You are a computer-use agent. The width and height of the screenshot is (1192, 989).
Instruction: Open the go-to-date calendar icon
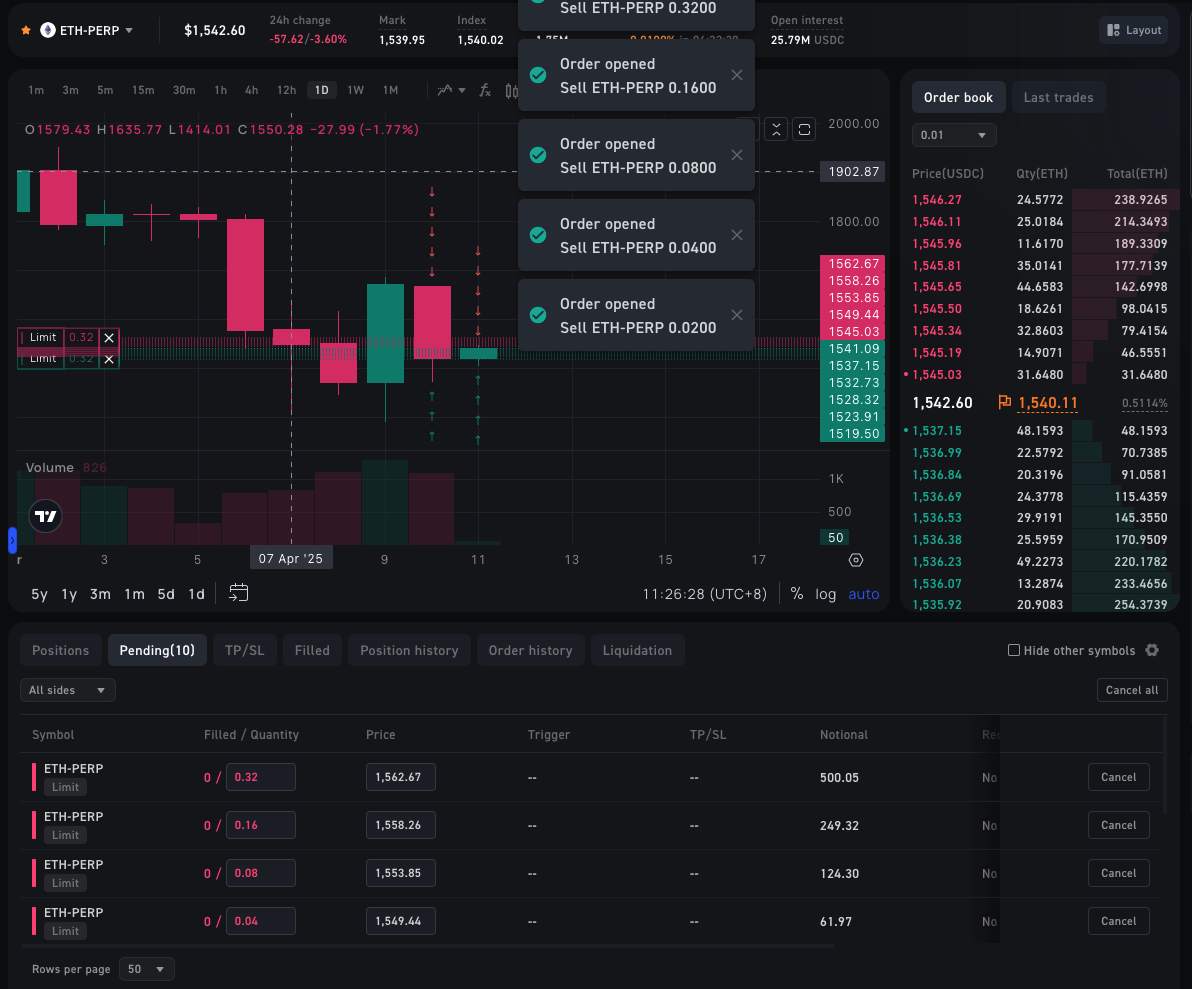click(239, 593)
